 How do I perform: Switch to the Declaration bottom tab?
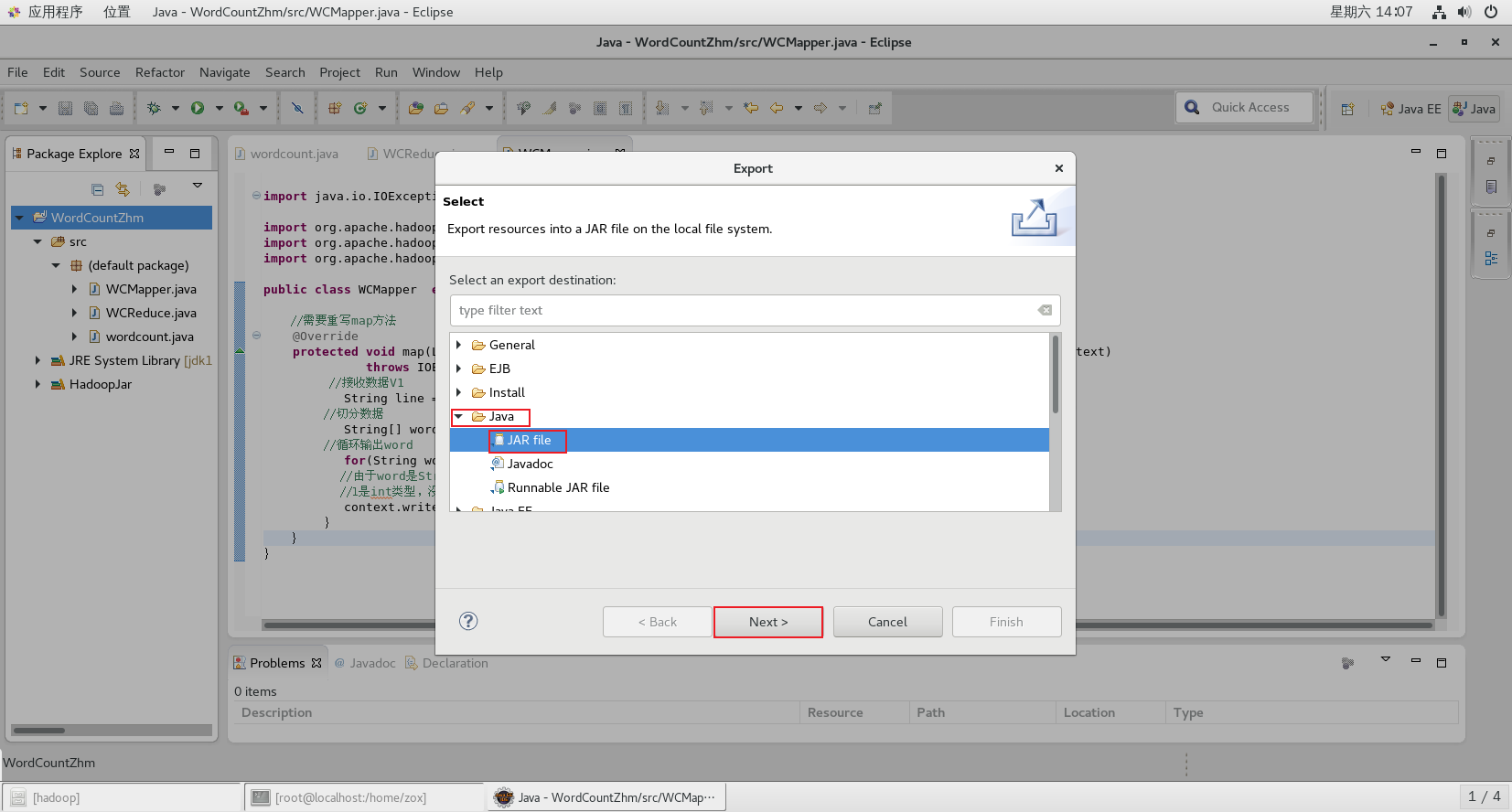click(x=446, y=663)
